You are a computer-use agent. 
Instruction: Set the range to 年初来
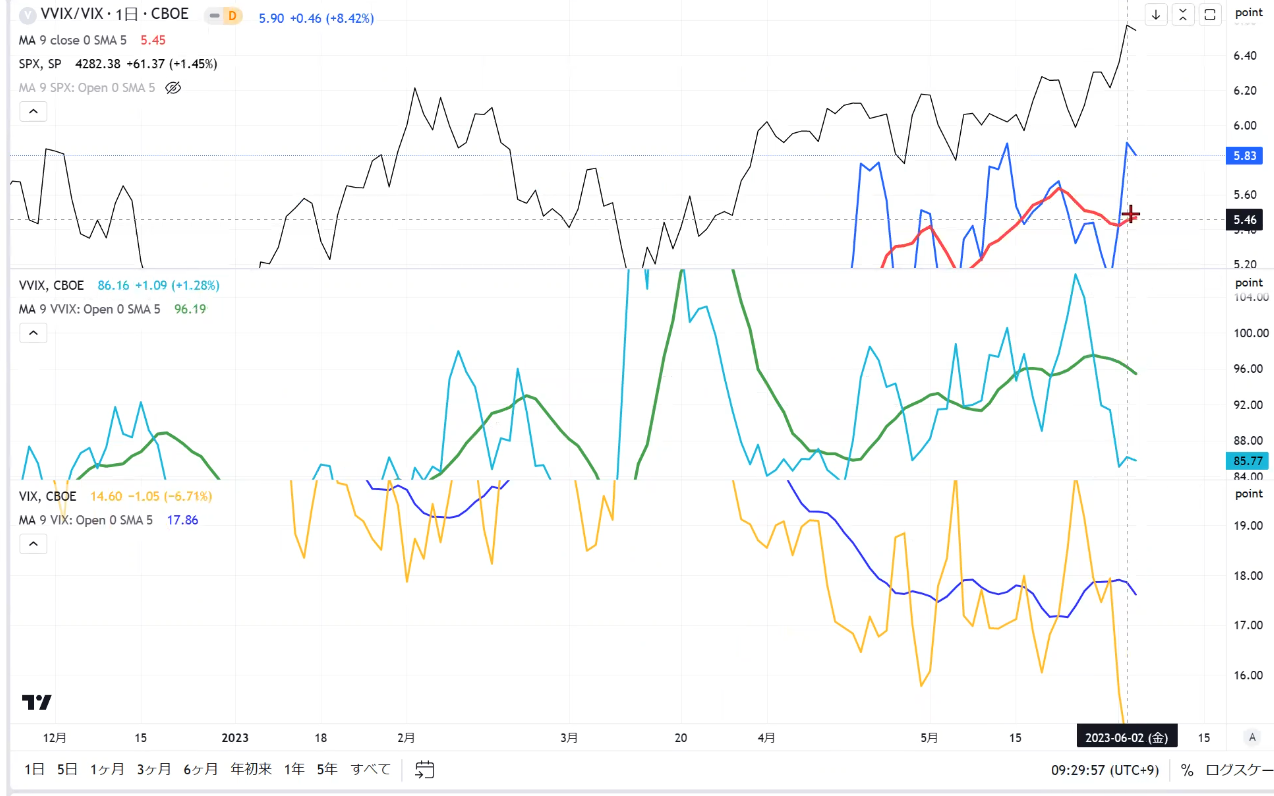tap(251, 769)
